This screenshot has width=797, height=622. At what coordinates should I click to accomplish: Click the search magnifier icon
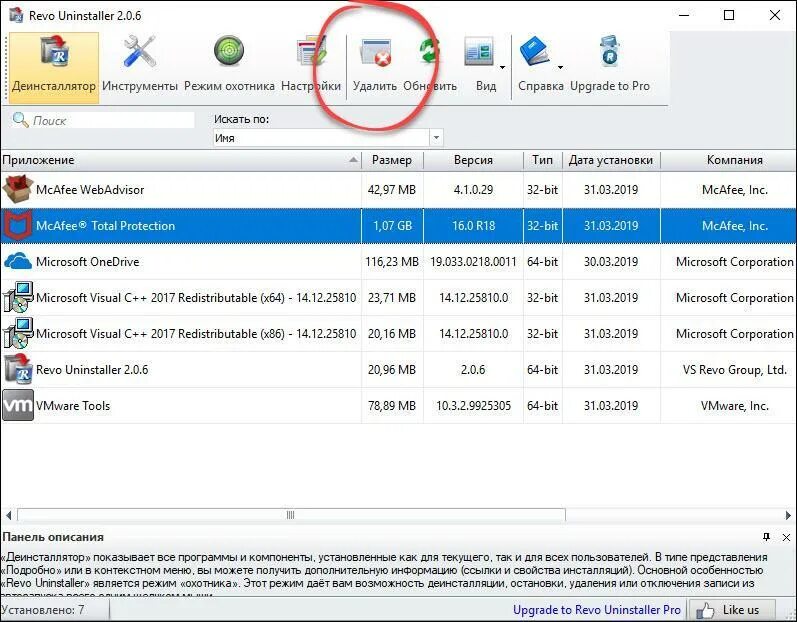tap(20, 120)
